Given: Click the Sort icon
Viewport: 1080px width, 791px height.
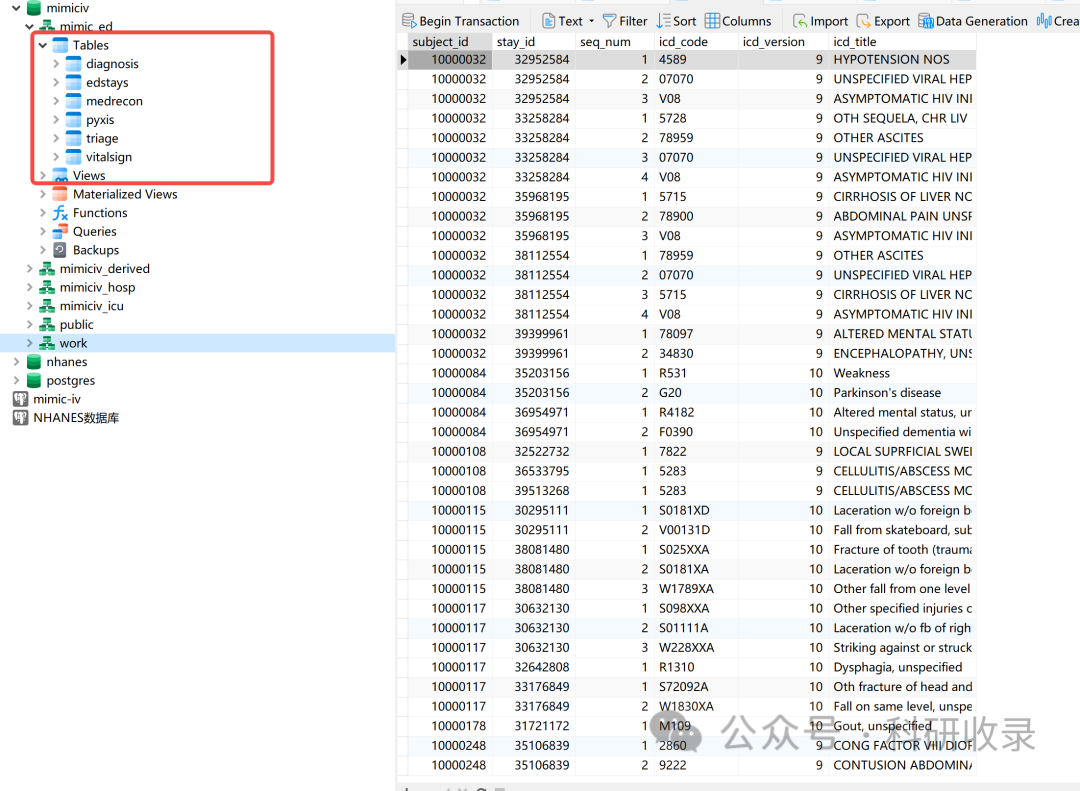Looking at the screenshot, I should [x=663, y=21].
